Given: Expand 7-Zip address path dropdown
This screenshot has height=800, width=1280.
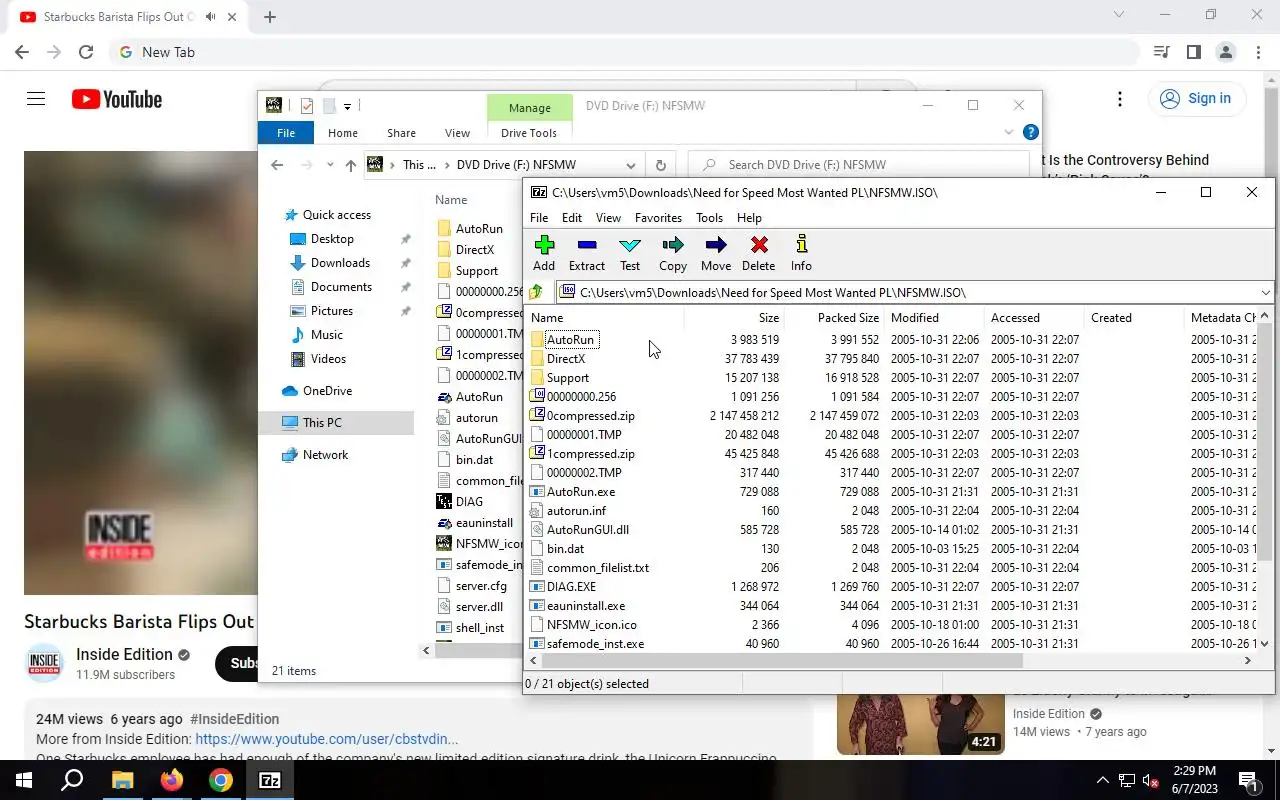Looking at the screenshot, I should pyautogui.click(x=1265, y=292).
